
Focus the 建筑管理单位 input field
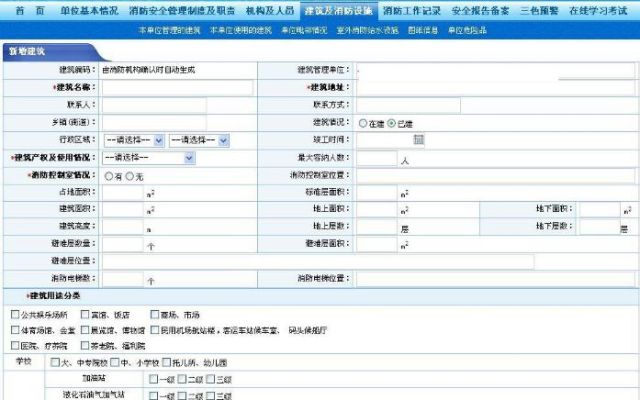[496, 71]
